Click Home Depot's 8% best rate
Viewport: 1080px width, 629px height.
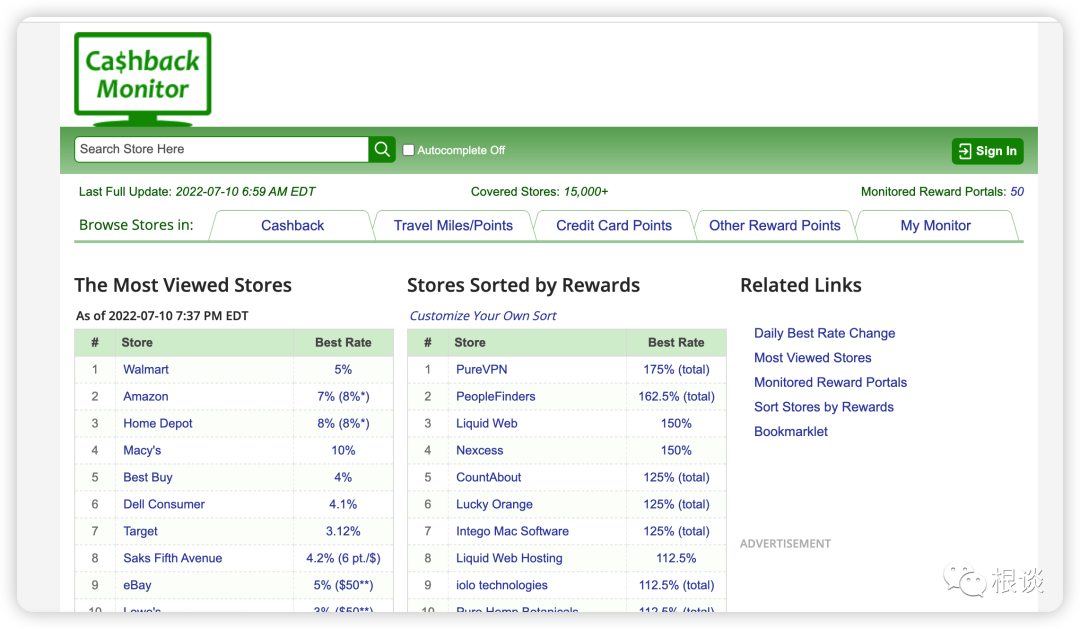pyautogui.click(x=343, y=424)
